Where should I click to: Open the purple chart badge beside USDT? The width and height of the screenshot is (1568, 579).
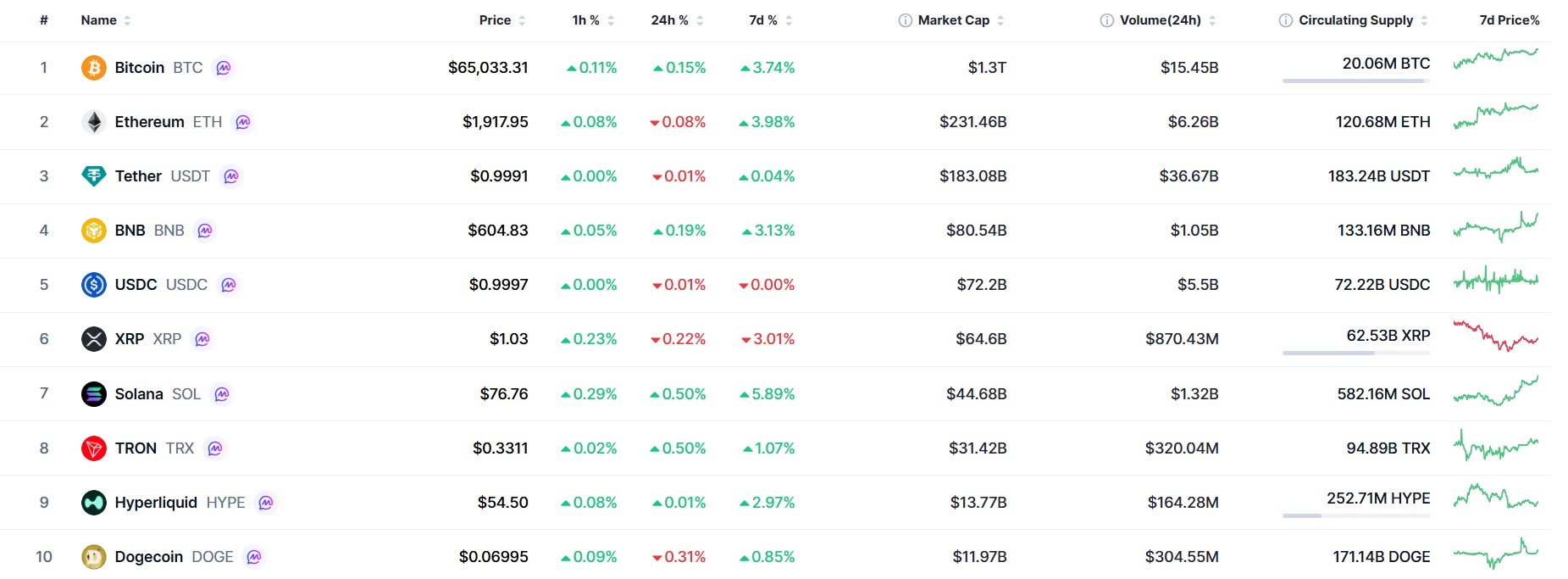click(231, 176)
